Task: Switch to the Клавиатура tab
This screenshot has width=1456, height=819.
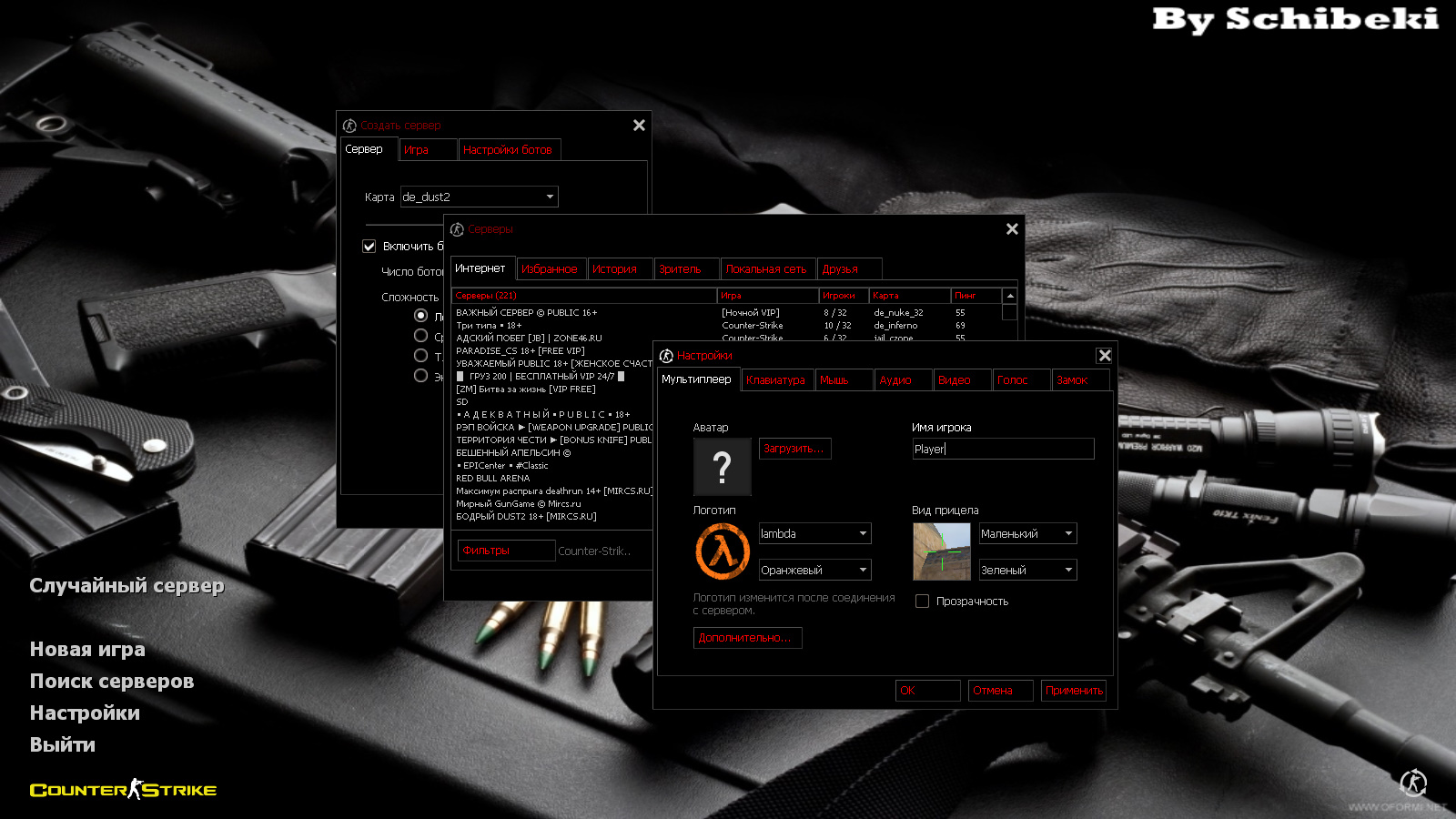Action: (x=775, y=380)
